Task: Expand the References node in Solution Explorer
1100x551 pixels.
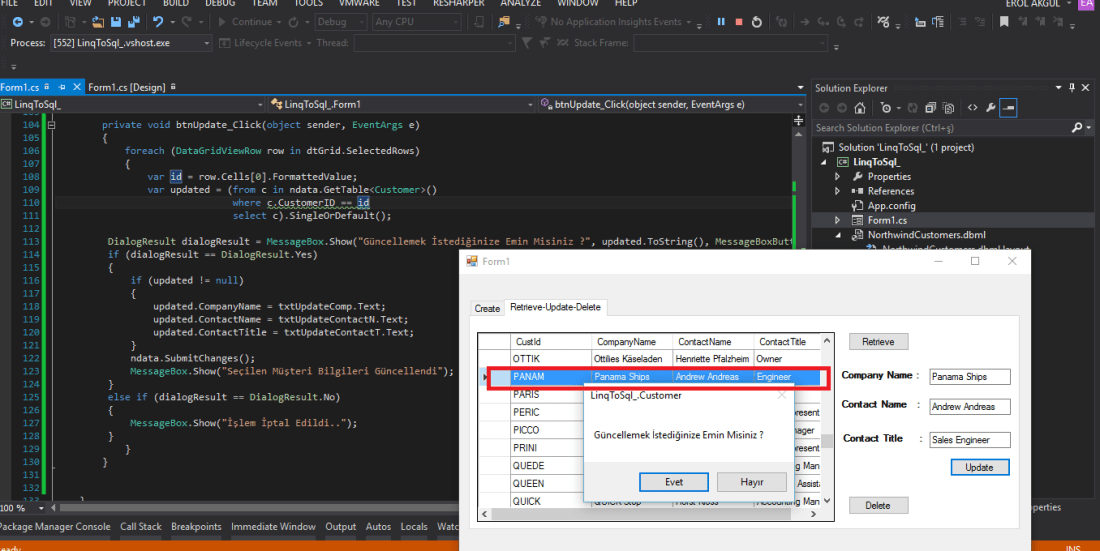Action: point(838,191)
